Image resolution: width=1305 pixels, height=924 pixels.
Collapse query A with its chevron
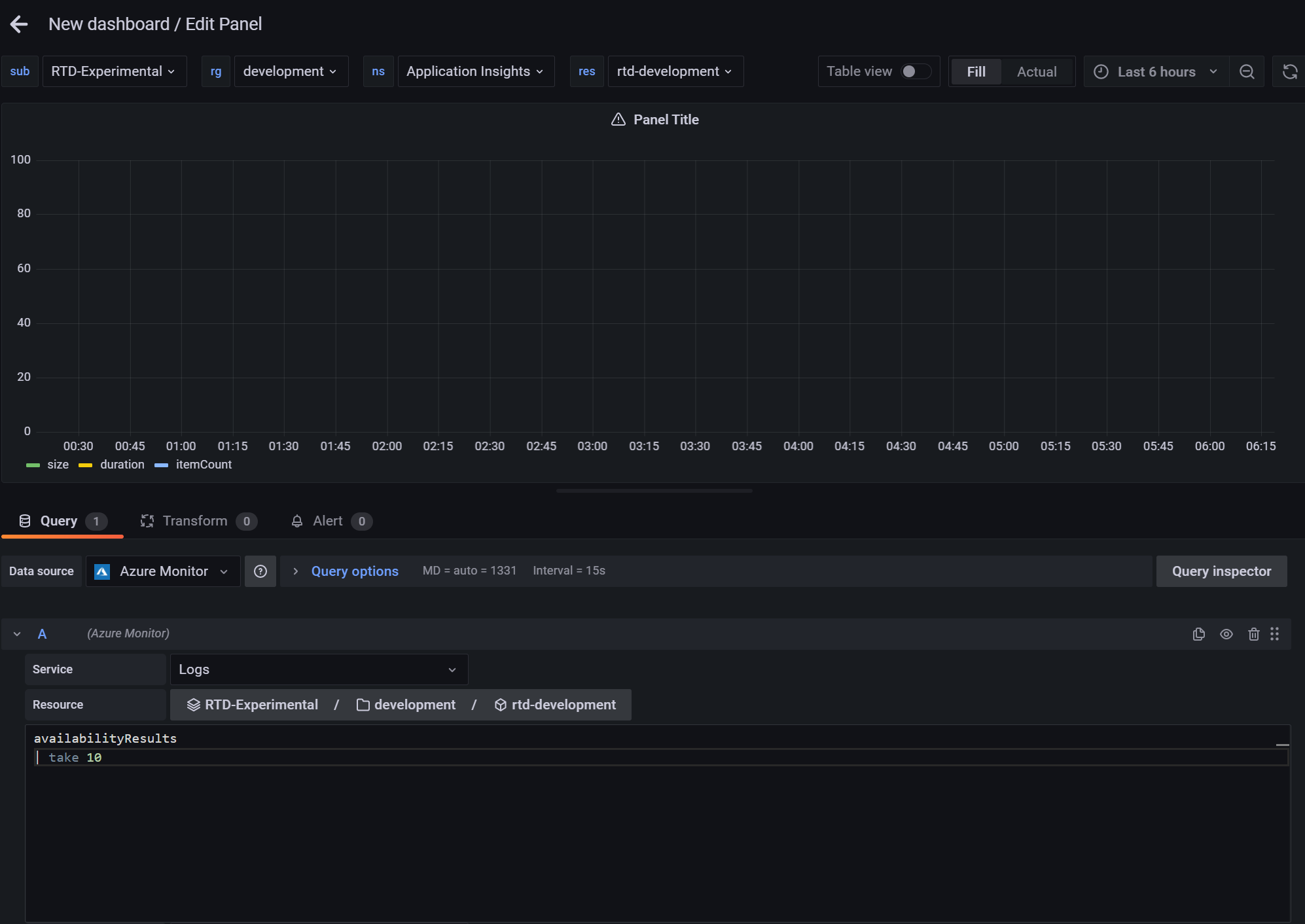pos(16,633)
